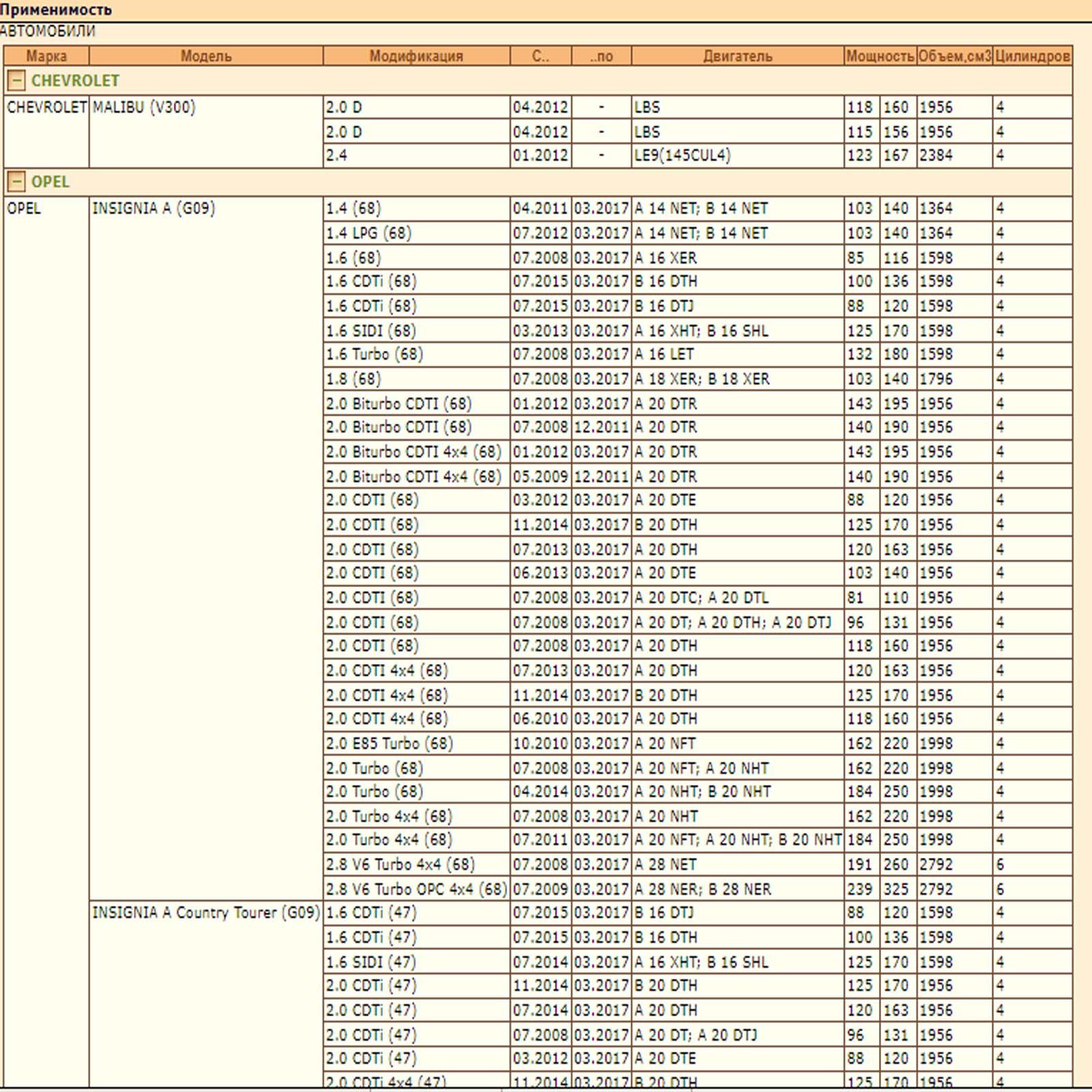The image size is (1092, 1092).
Task: Collapse the CHEVROLET group
Action: tap(16, 81)
